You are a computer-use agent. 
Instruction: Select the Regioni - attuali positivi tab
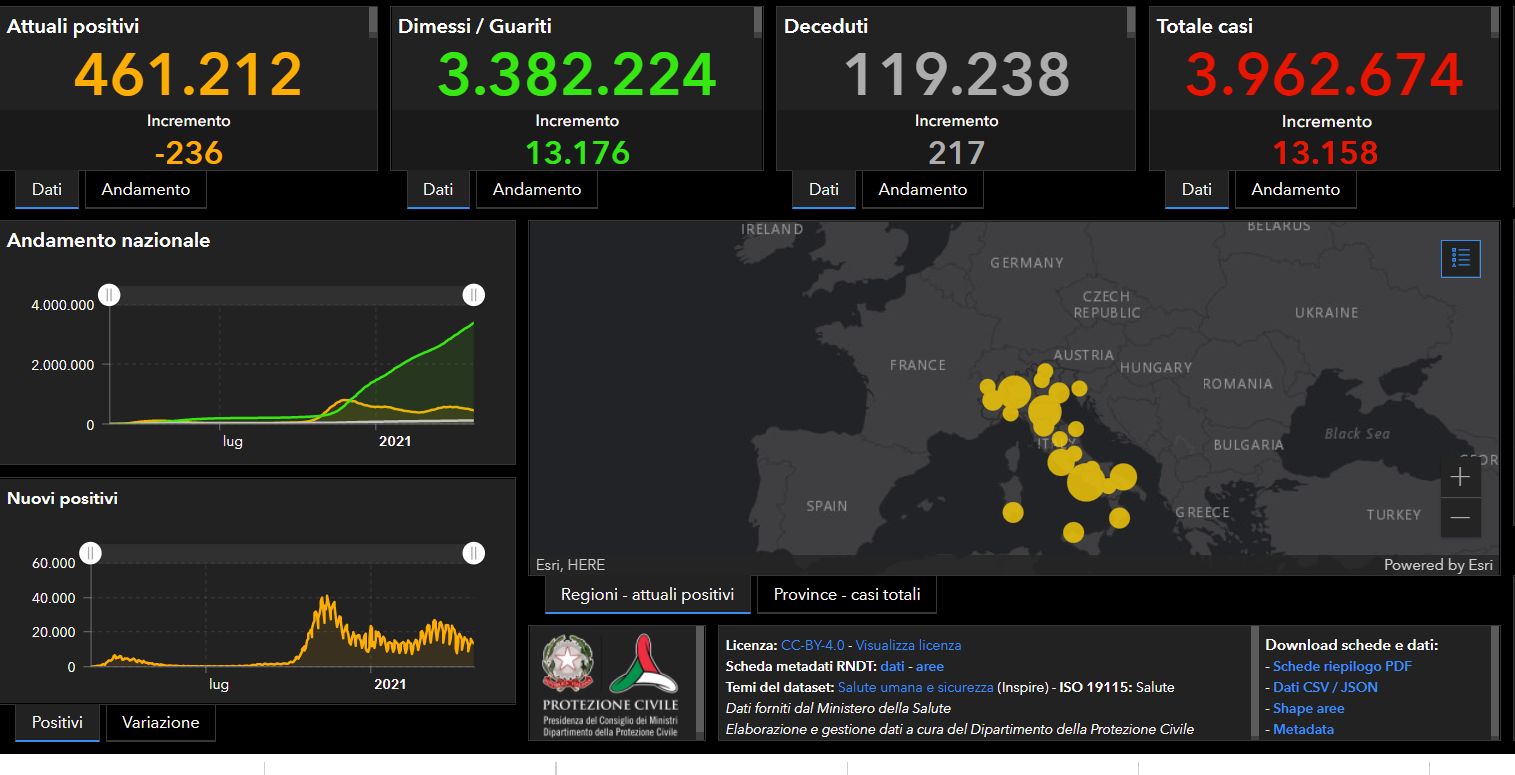point(647,594)
